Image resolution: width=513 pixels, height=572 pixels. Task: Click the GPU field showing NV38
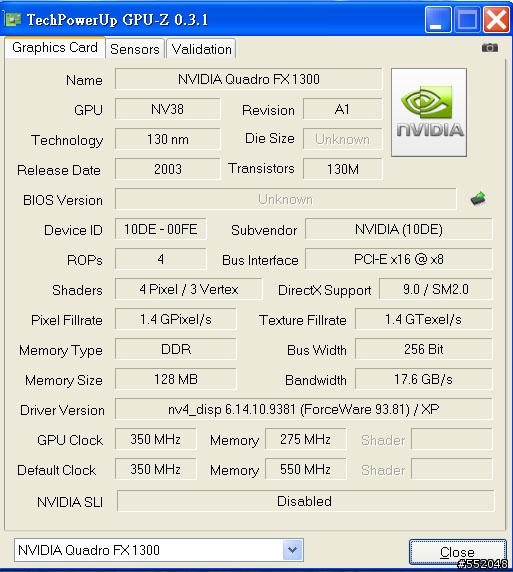pyautogui.click(x=167, y=109)
